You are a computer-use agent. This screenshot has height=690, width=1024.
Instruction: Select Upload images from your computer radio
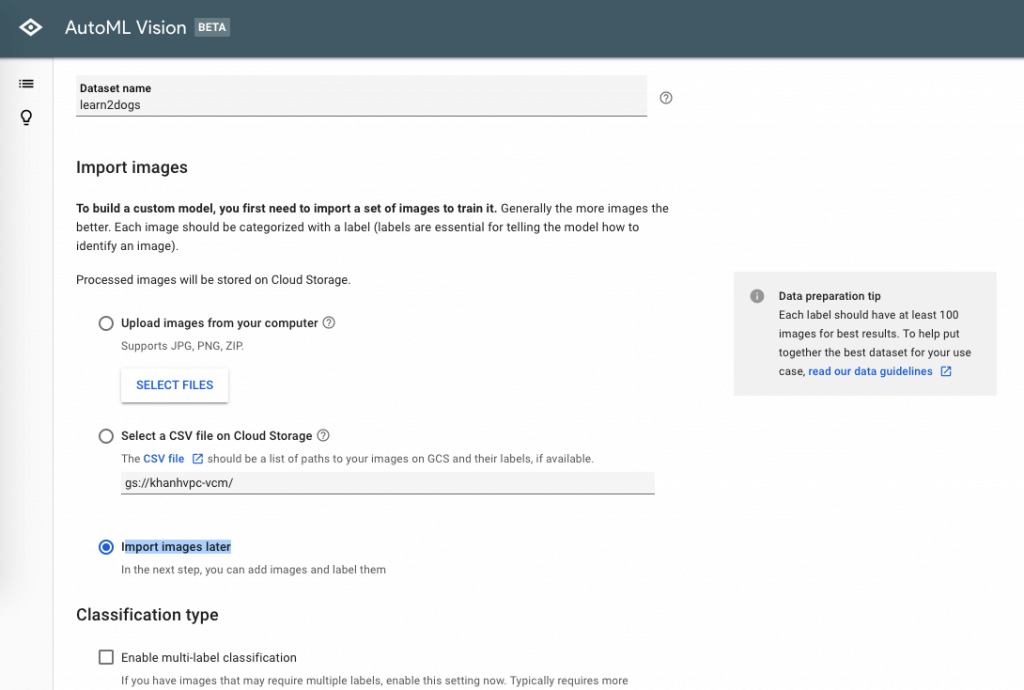106,323
